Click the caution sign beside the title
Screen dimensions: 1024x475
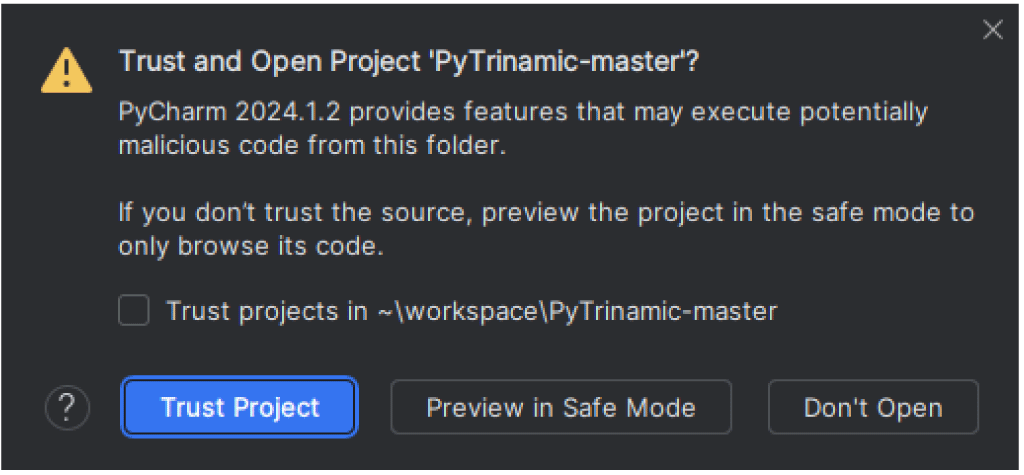[x=67, y=71]
